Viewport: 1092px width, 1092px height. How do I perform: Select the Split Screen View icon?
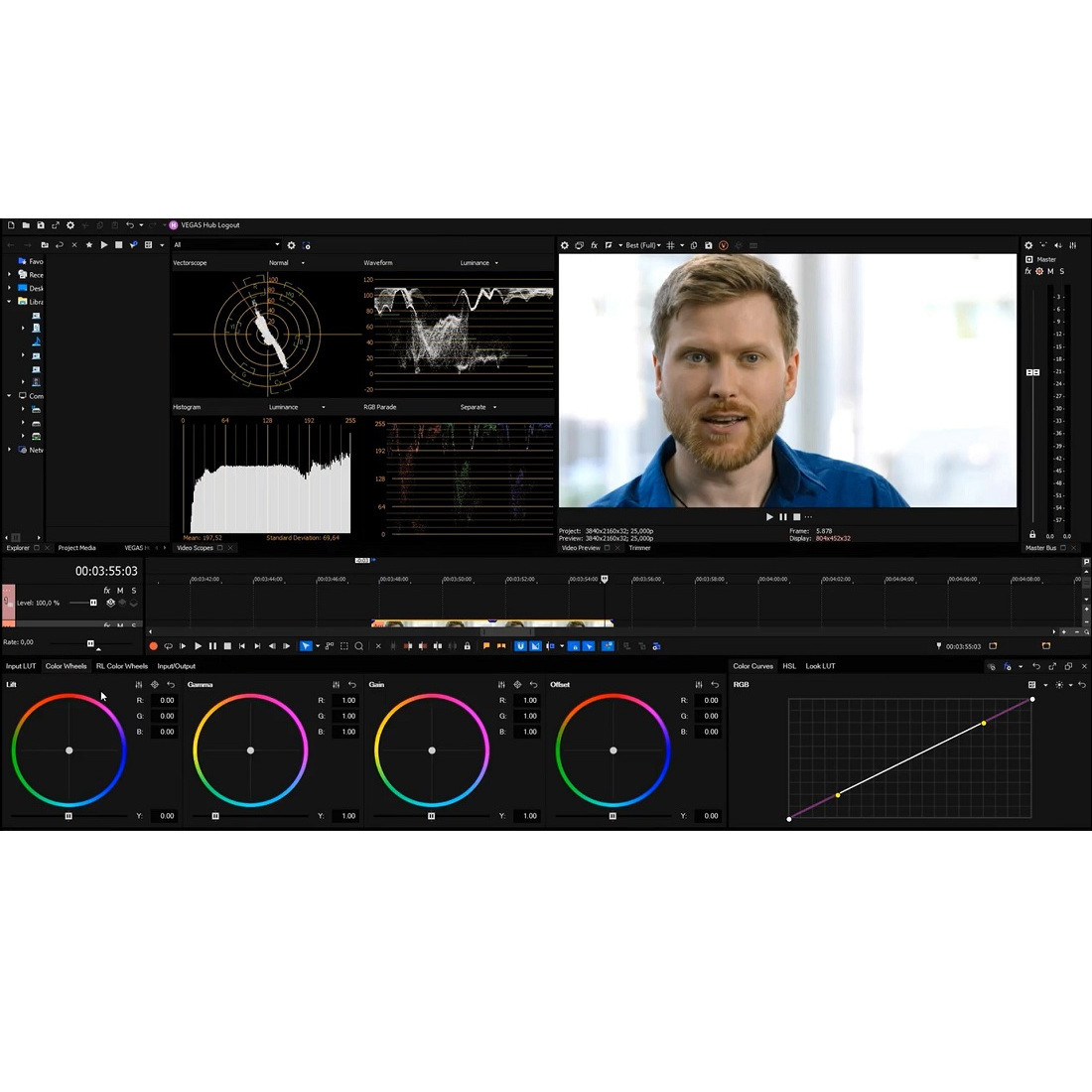[x=608, y=245]
